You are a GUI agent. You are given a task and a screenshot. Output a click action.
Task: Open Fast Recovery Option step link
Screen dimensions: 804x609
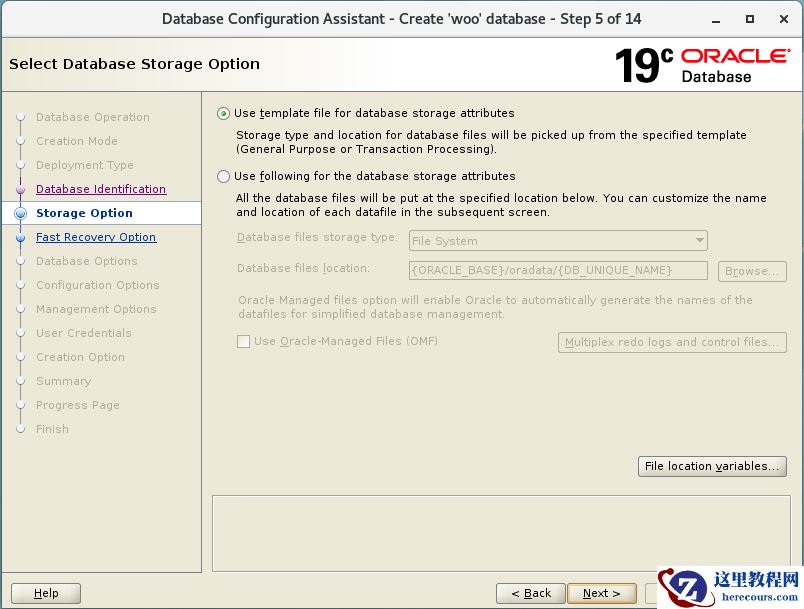[96, 237]
